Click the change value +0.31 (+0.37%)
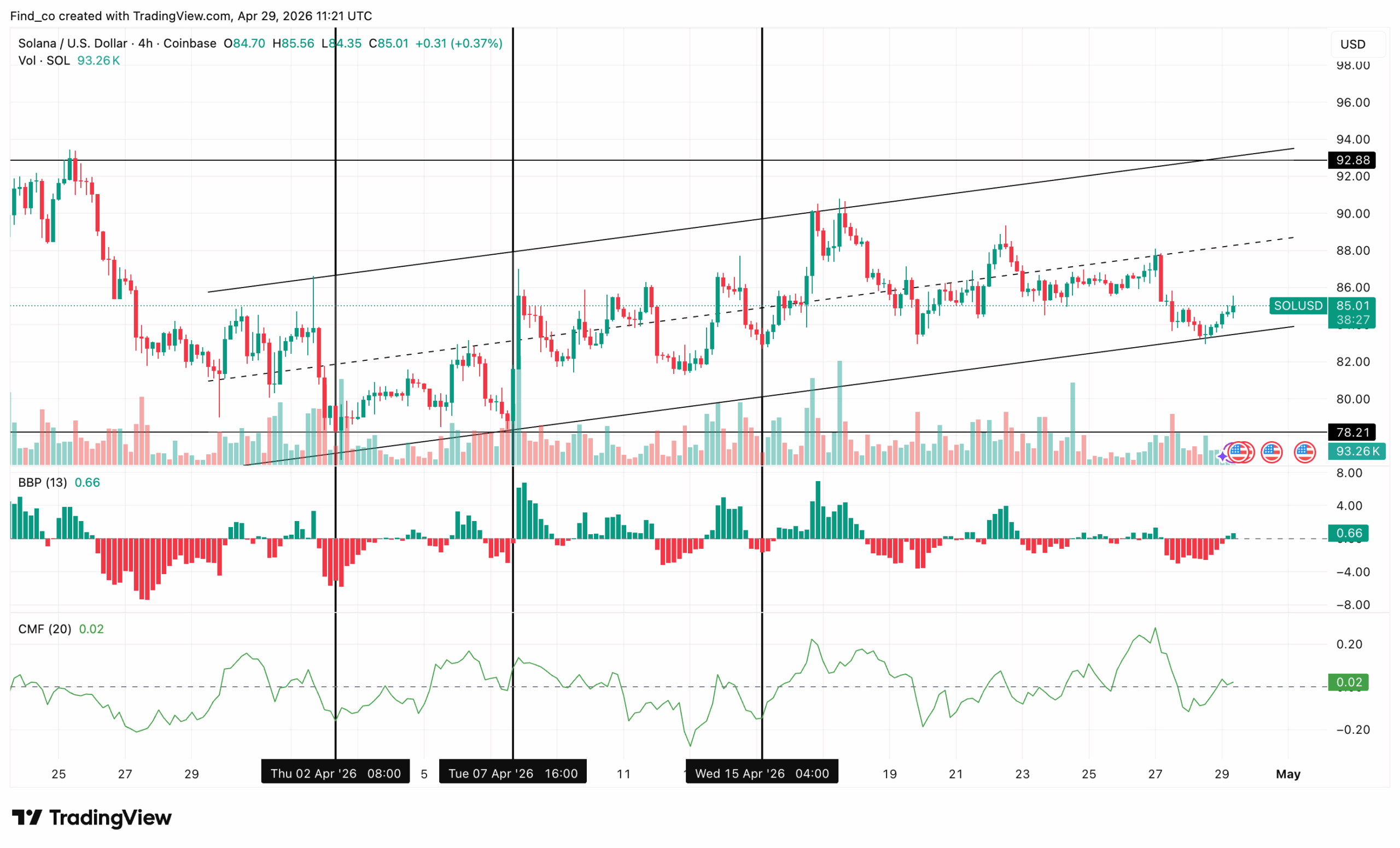Screen dimensions: 1400x848 (459, 43)
